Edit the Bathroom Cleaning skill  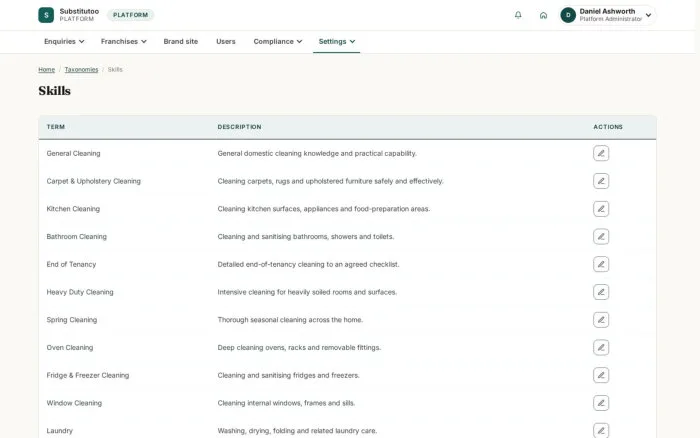point(601,236)
